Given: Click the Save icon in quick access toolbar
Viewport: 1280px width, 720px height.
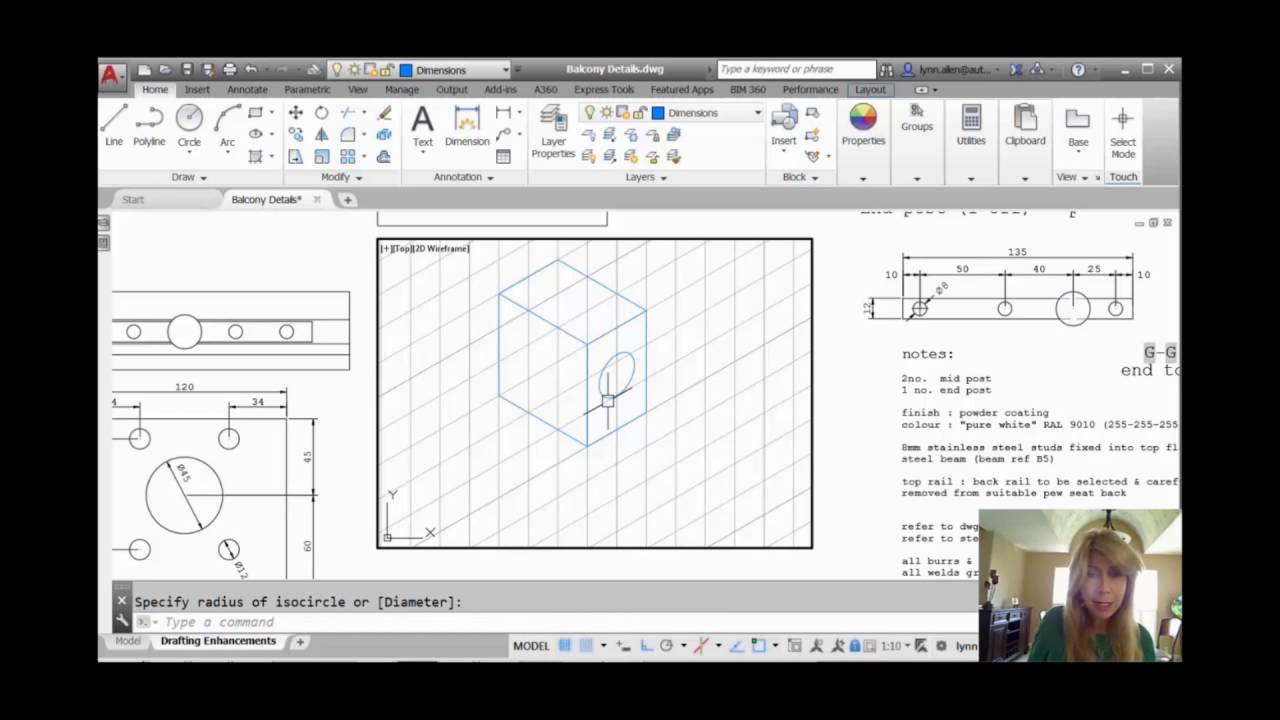Looking at the screenshot, I should pyautogui.click(x=186, y=70).
